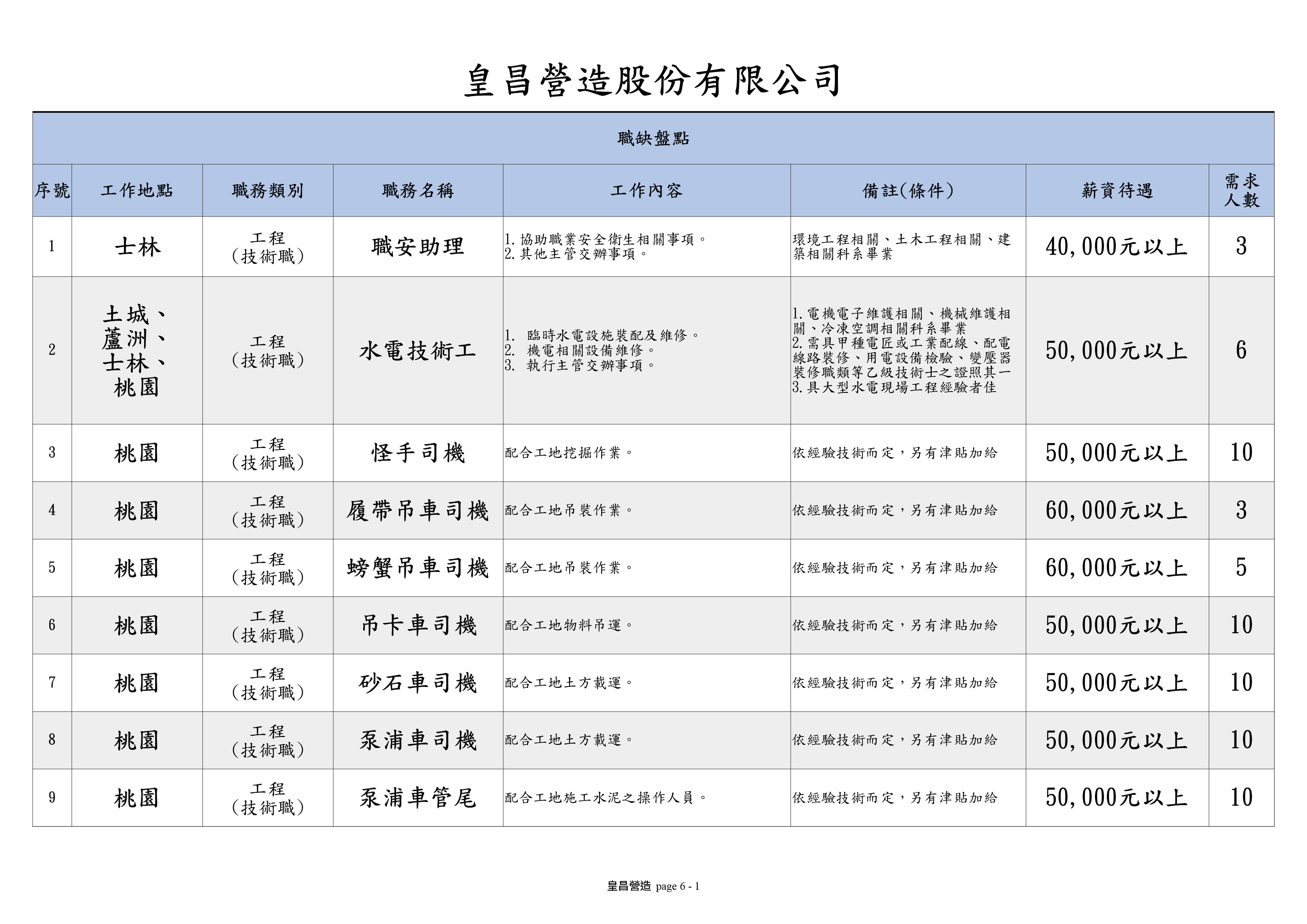Click the 配合工地物料吊運 description

(x=569, y=626)
